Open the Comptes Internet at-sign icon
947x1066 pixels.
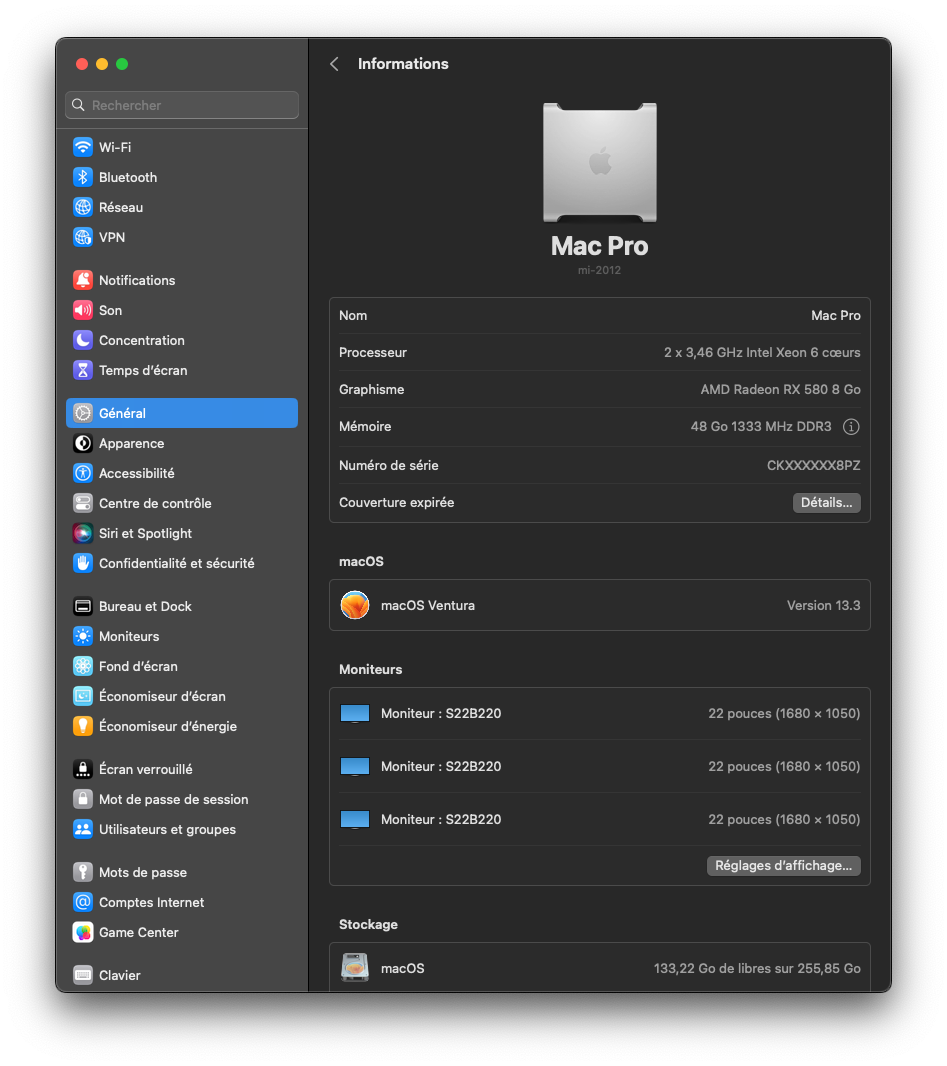point(83,902)
